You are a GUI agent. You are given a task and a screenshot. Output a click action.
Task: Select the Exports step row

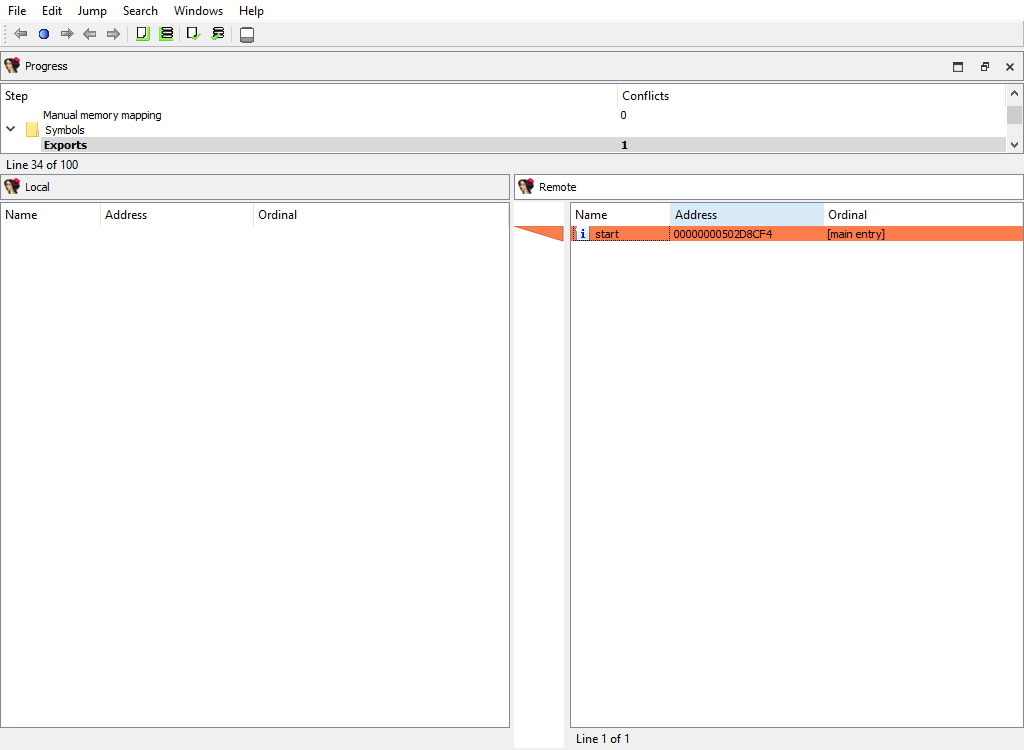click(65, 145)
